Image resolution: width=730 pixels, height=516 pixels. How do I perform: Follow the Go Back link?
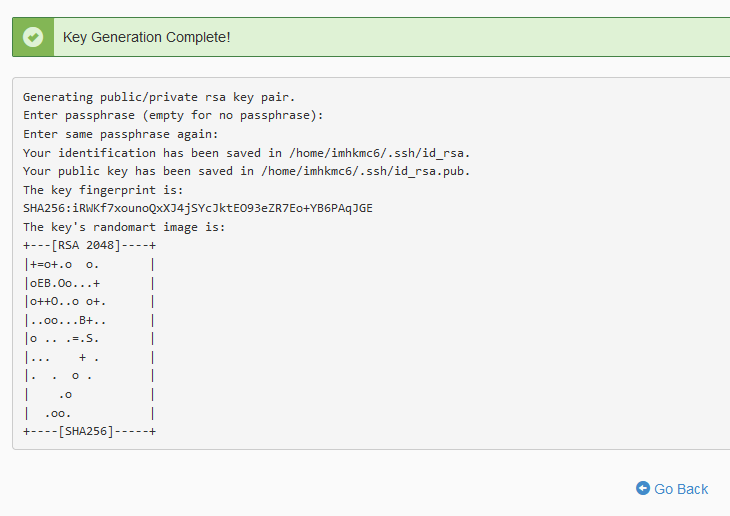(x=680, y=489)
